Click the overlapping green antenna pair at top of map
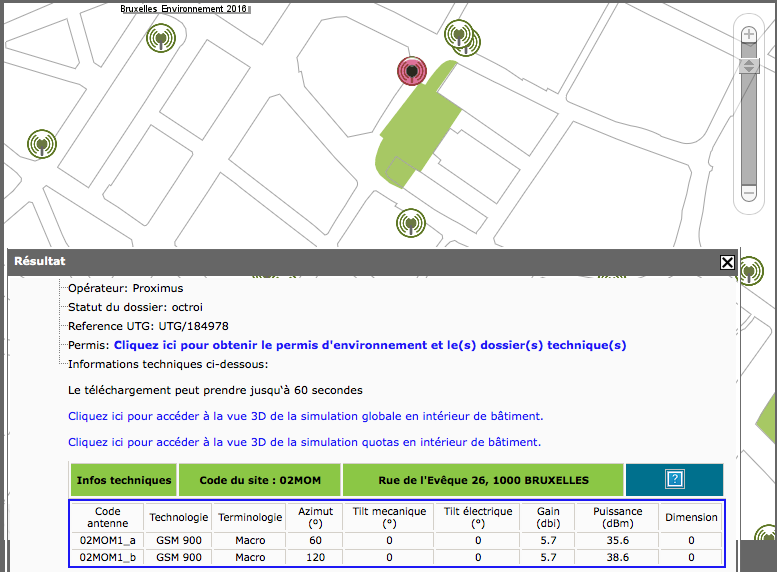This screenshot has height=572, width=777. [461, 38]
